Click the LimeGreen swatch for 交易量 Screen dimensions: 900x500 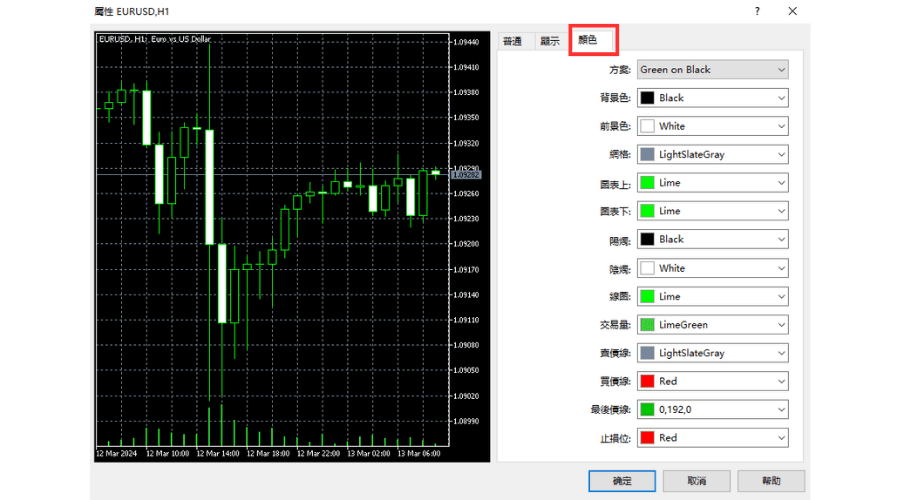(647, 325)
